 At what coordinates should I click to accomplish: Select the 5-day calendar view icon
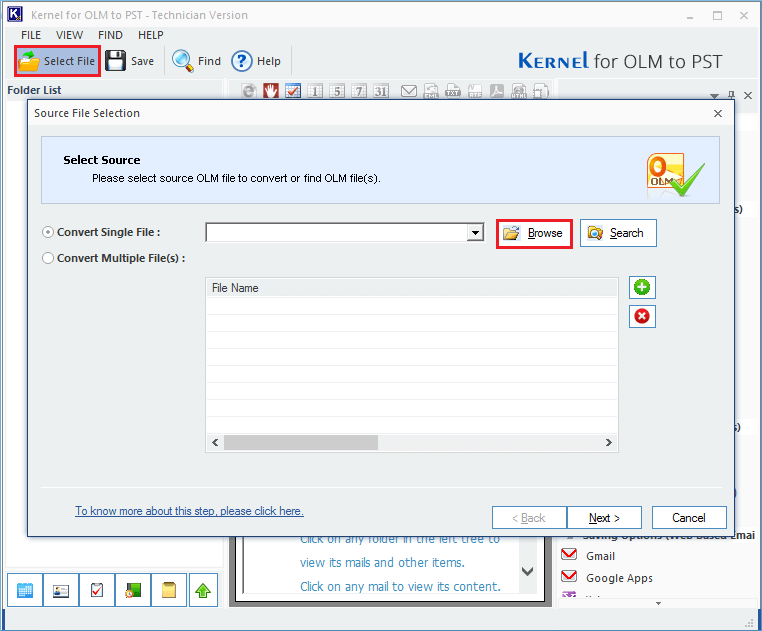click(x=337, y=91)
